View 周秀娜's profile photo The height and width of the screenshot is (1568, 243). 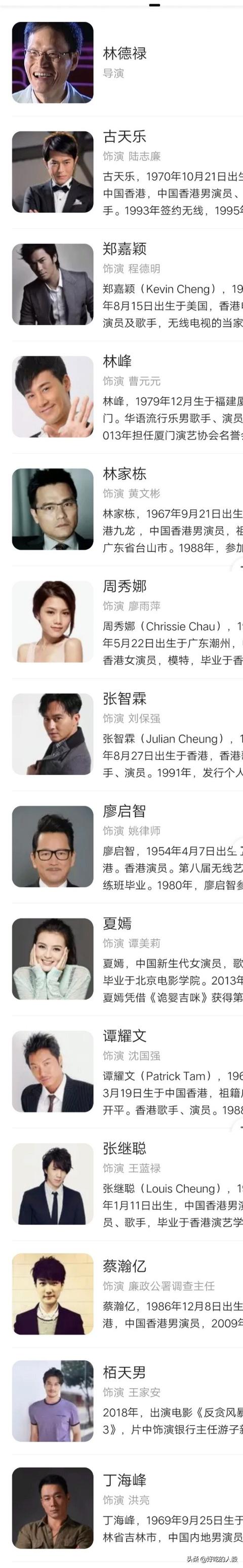53,622
